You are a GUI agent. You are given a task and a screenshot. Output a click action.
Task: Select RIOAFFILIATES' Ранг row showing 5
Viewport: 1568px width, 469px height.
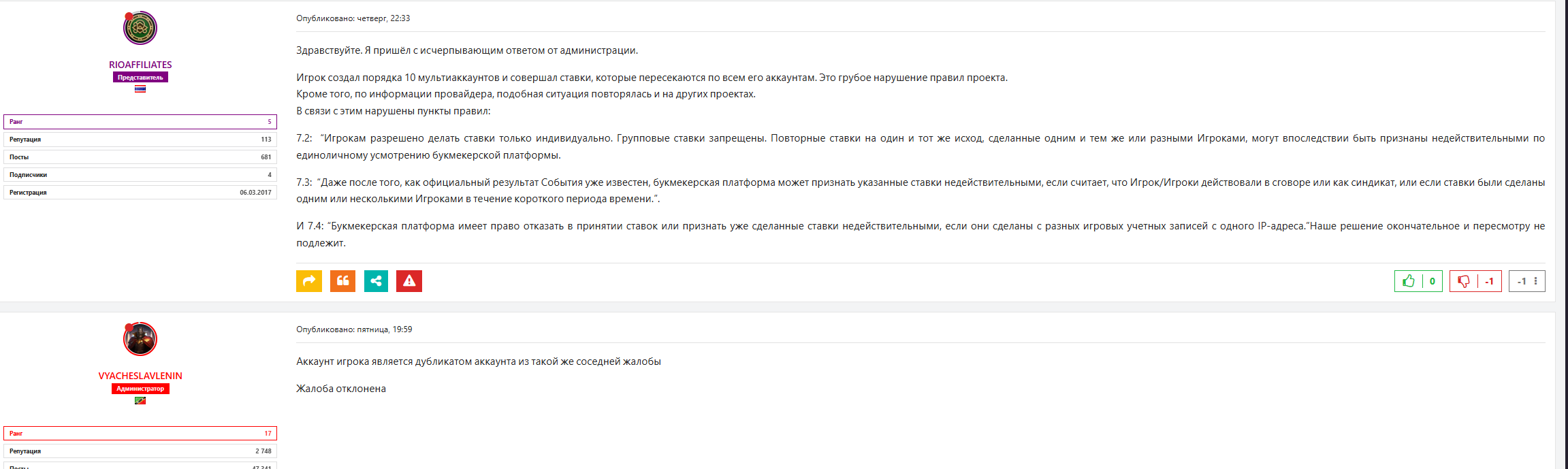click(x=140, y=122)
